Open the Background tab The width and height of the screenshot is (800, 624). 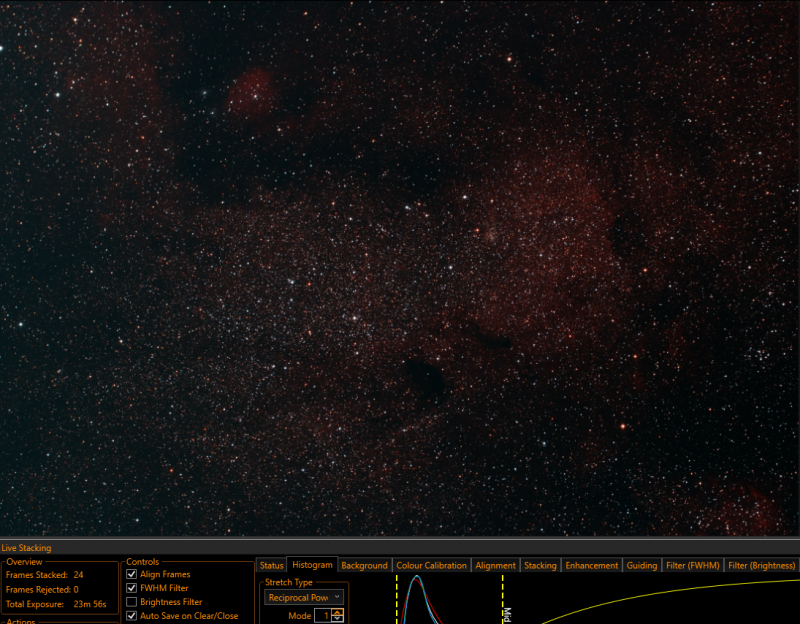364,565
